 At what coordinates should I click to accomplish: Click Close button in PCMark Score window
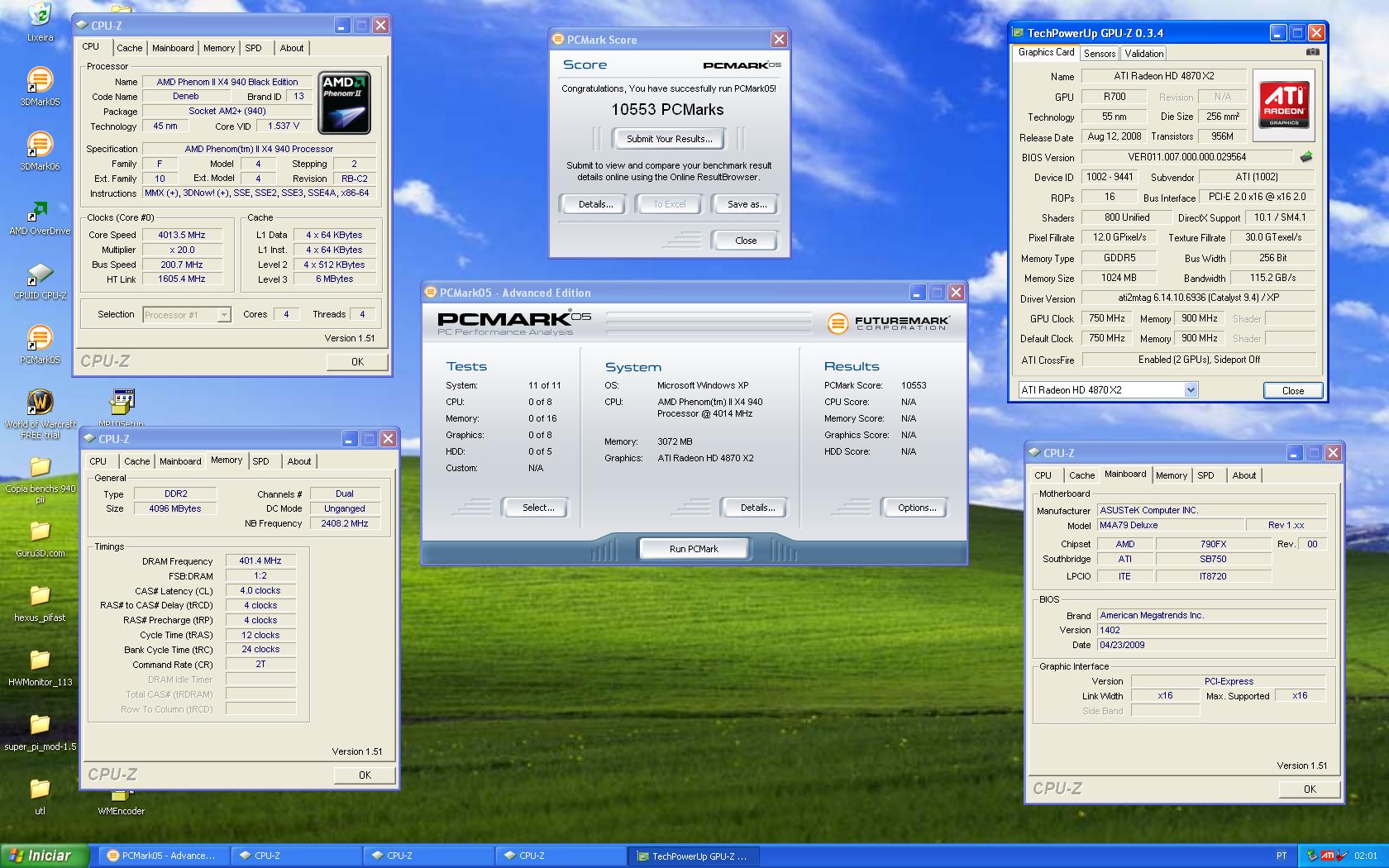745,241
